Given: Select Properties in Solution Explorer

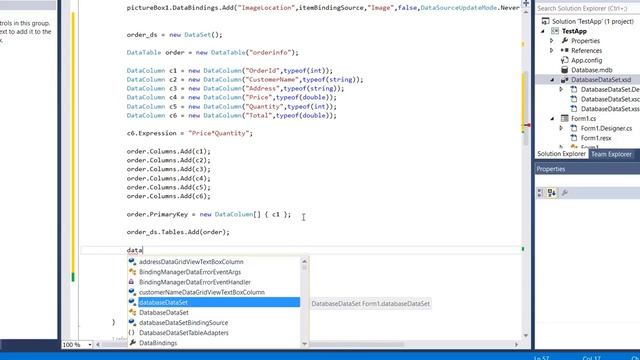Looking at the screenshot, I should tap(585, 41).
